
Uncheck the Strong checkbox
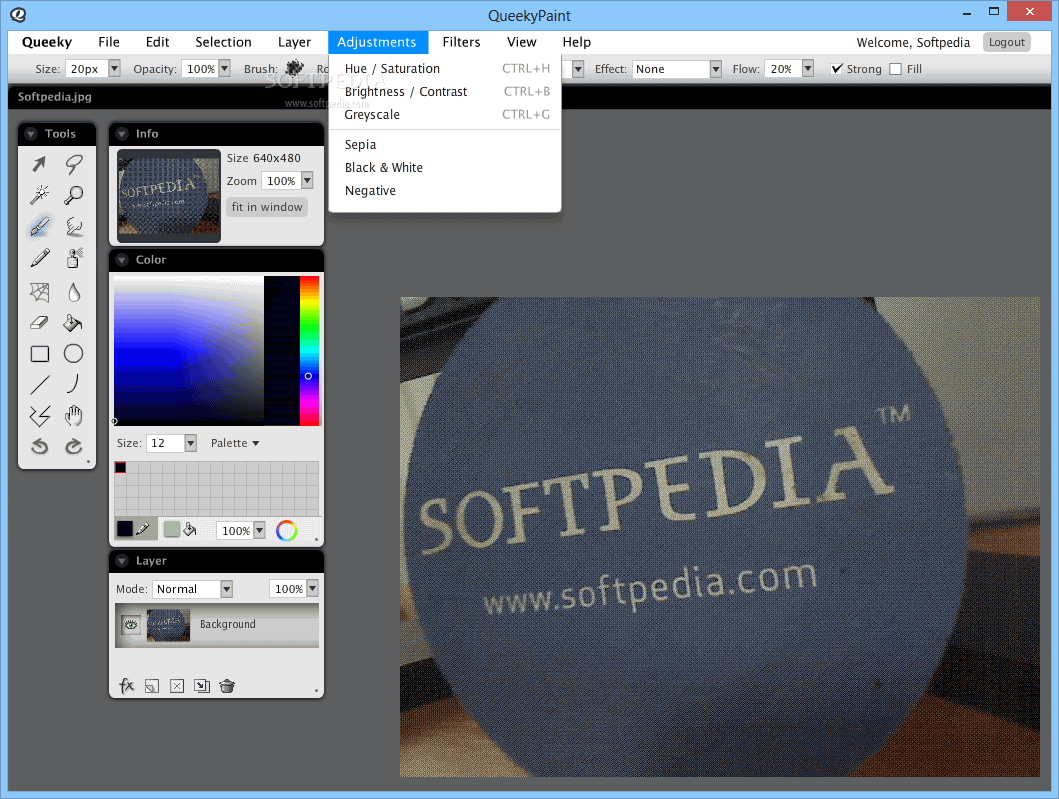pos(837,69)
